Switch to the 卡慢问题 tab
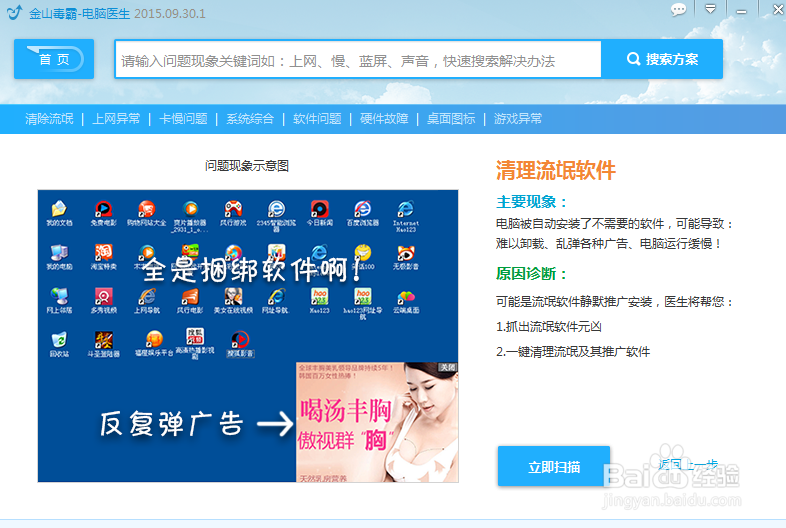The image size is (786, 528). [183, 119]
